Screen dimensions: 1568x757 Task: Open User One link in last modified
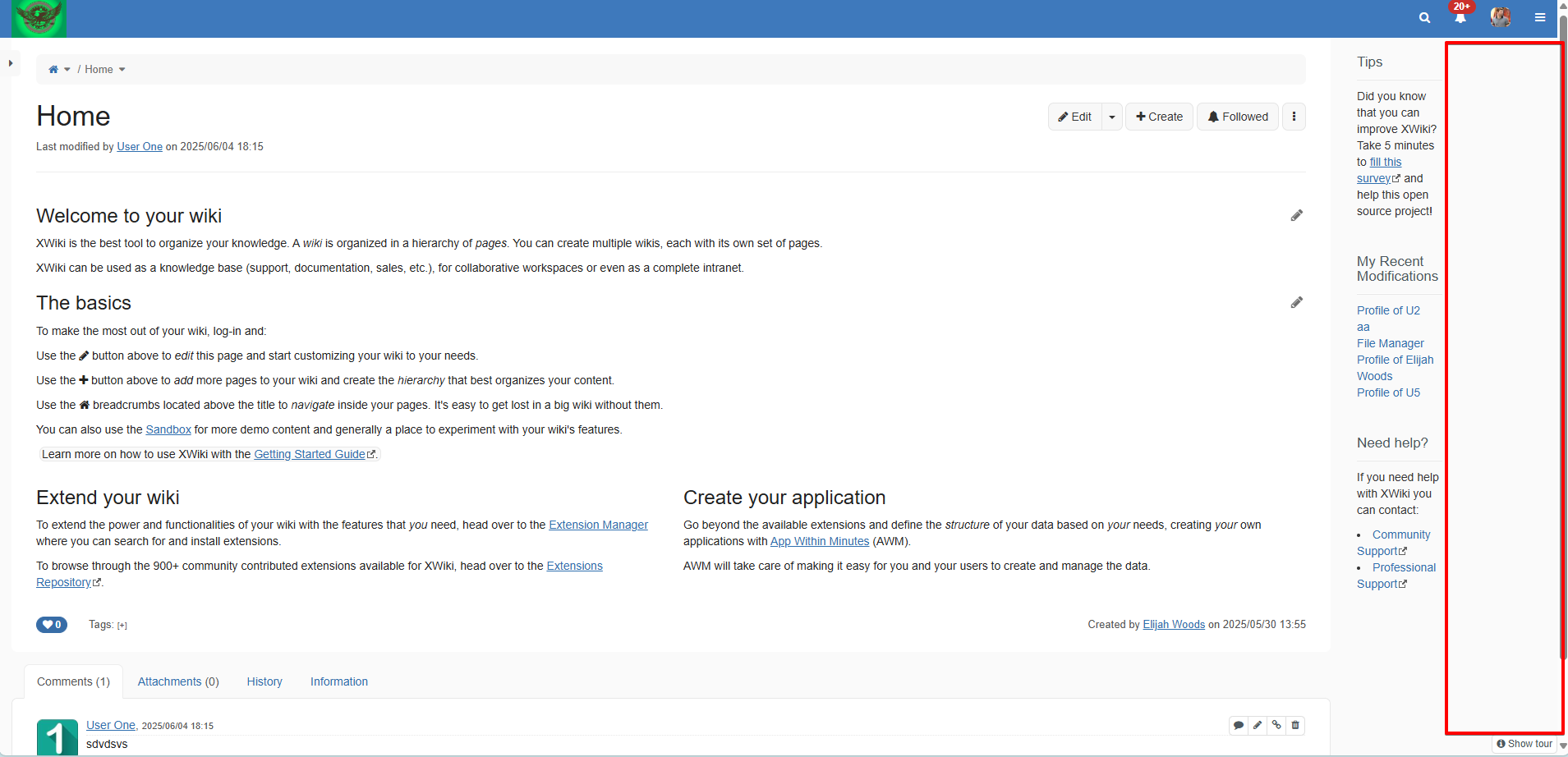(x=140, y=147)
